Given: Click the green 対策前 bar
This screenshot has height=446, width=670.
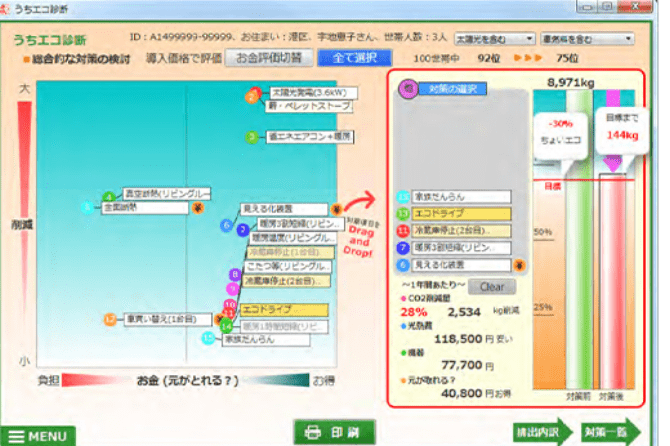Looking at the screenshot, I should (x=579, y=239).
